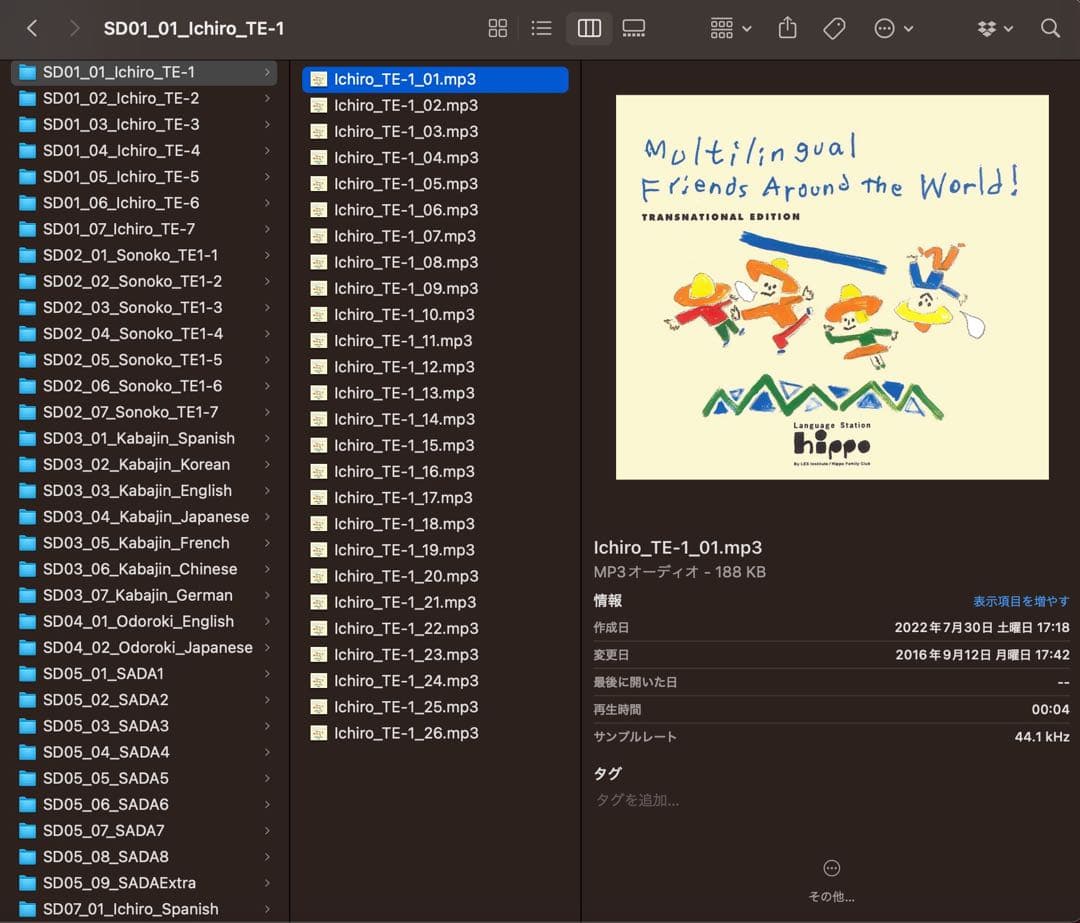
Task: Go back using the back arrow
Action: tap(32, 28)
